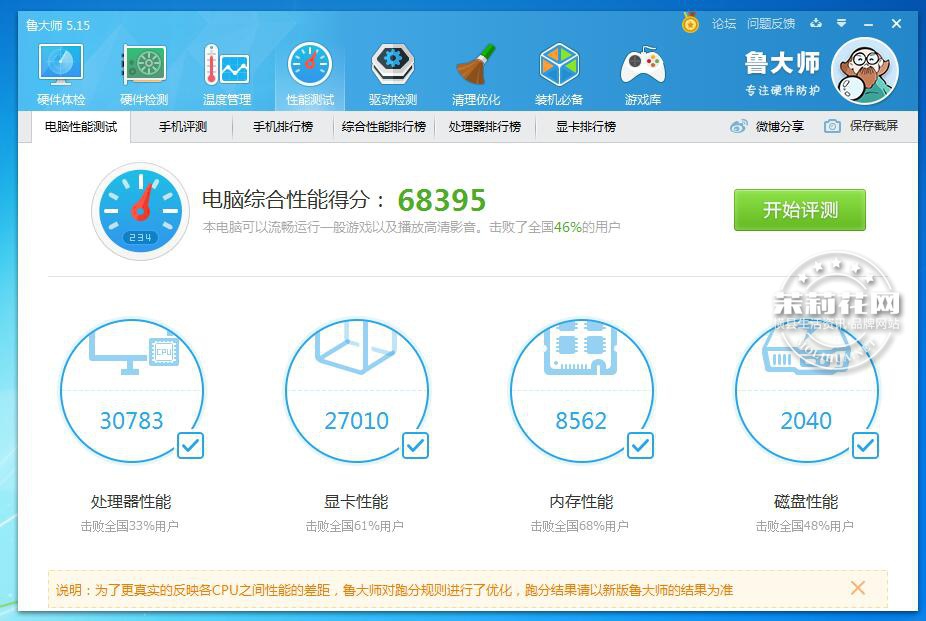Viewport: 926px width, 621px height.
Task: Switch to the 显卡排行榜 tab
Action: tap(586, 126)
